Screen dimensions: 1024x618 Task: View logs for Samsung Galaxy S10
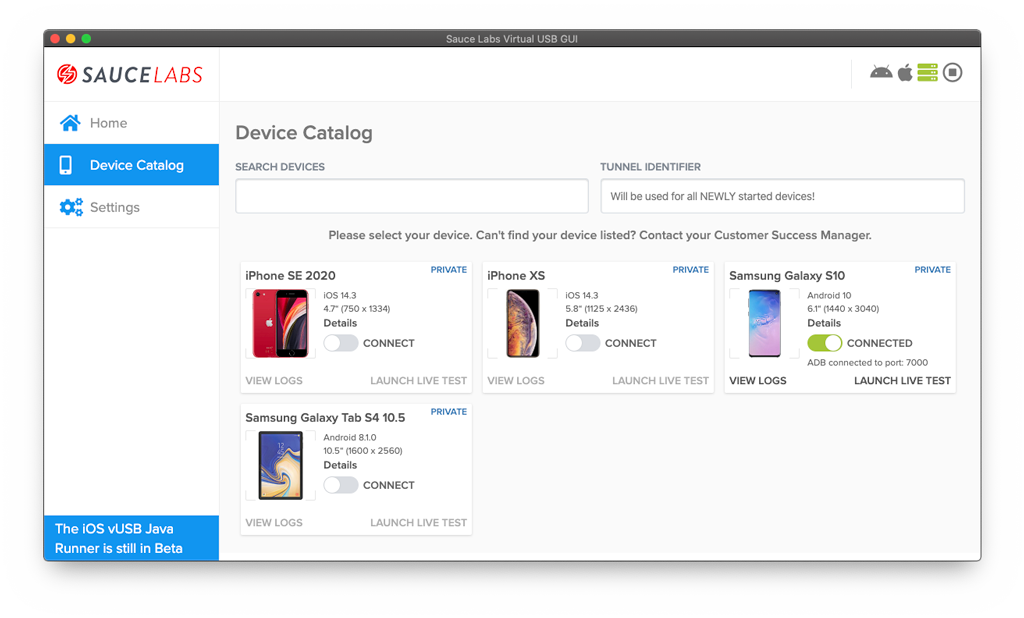coord(758,380)
